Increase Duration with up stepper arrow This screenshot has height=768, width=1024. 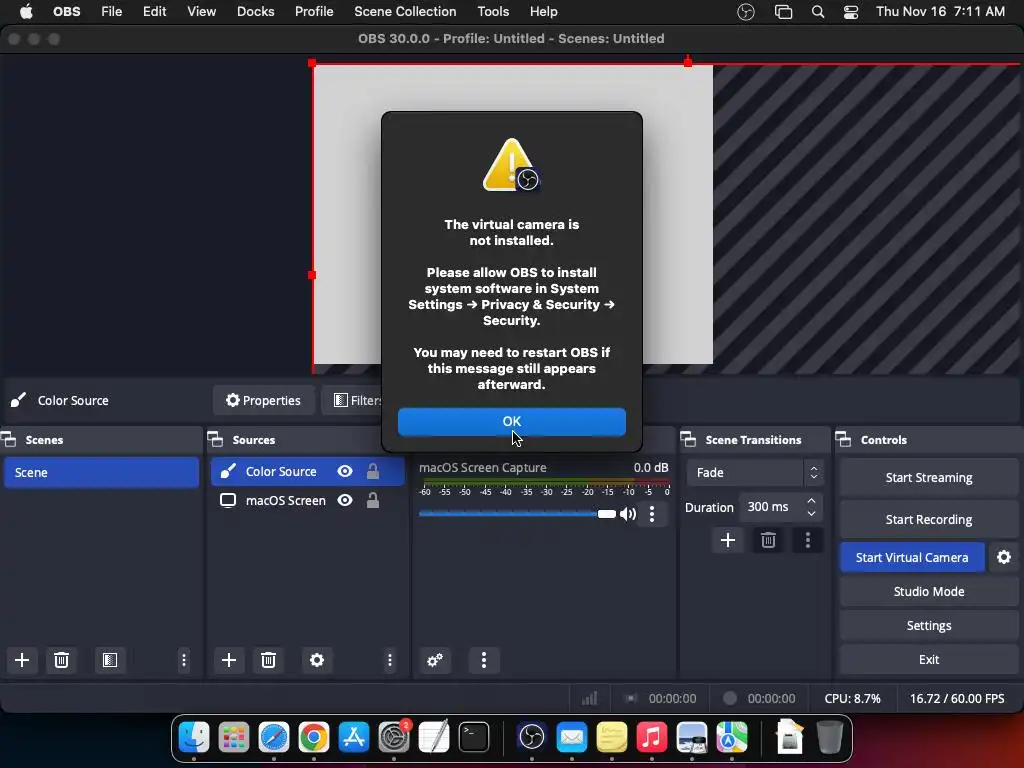click(811, 500)
